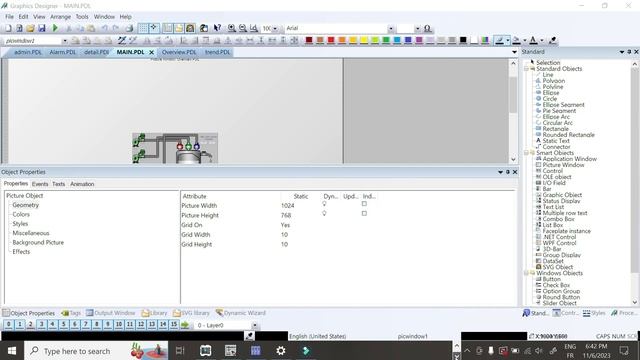Switch to the trend.PDL tab
Image resolution: width=640 pixels, height=360 pixels.
[218, 52]
